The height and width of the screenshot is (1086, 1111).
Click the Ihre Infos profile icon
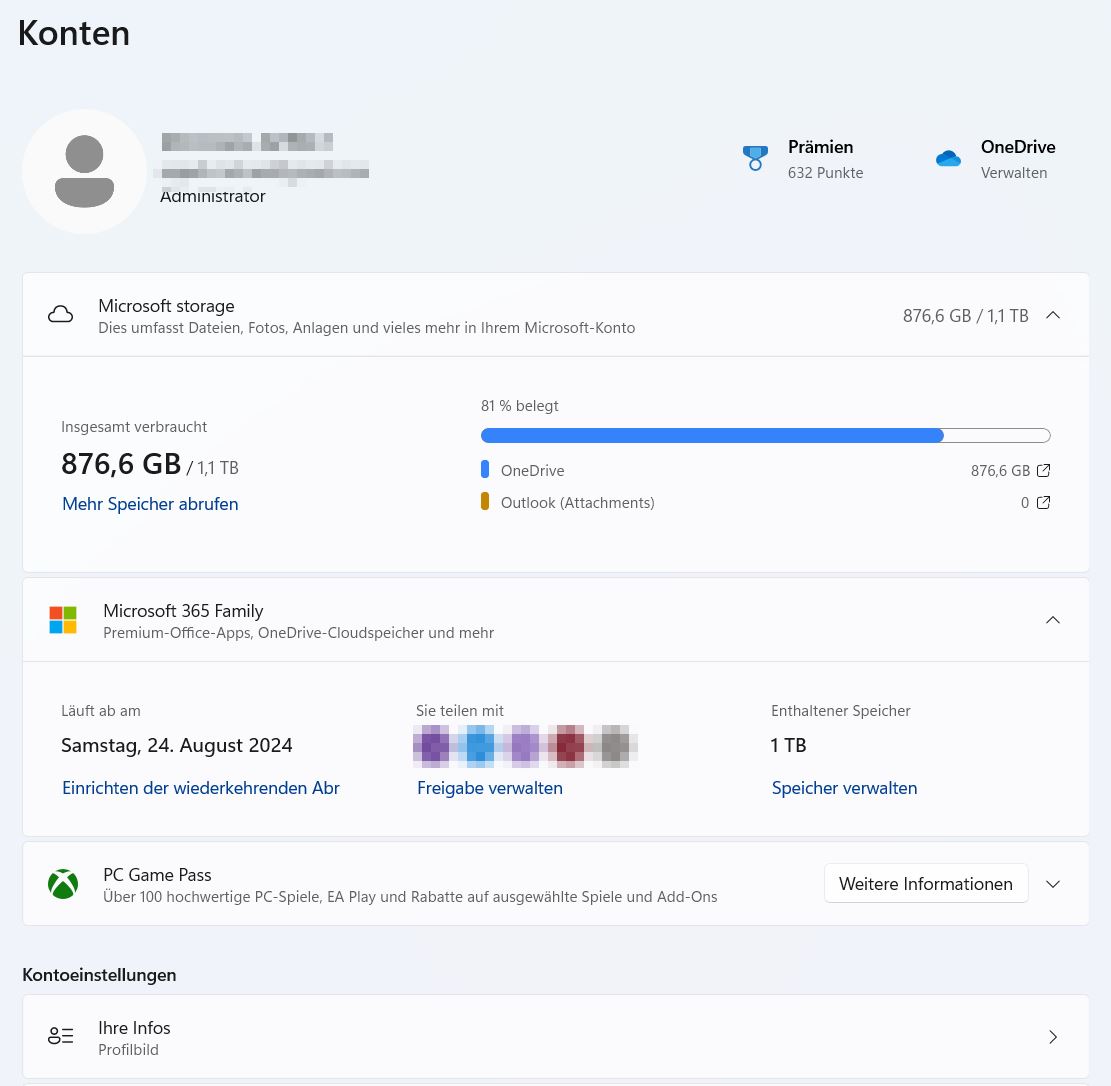tap(61, 1036)
